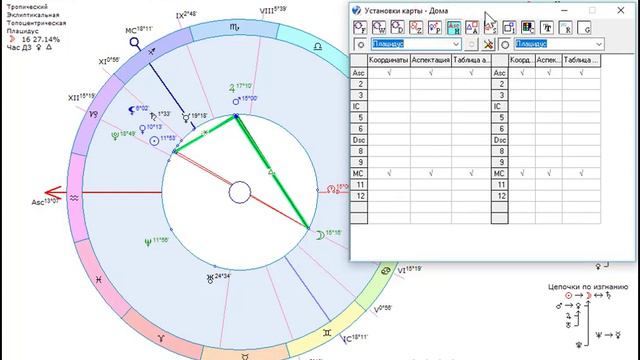Image resolution: width=640 pixels, height=360 pixels.
Task: Expand the left Плацидус house system dropdown
Action: pos(456,44)
